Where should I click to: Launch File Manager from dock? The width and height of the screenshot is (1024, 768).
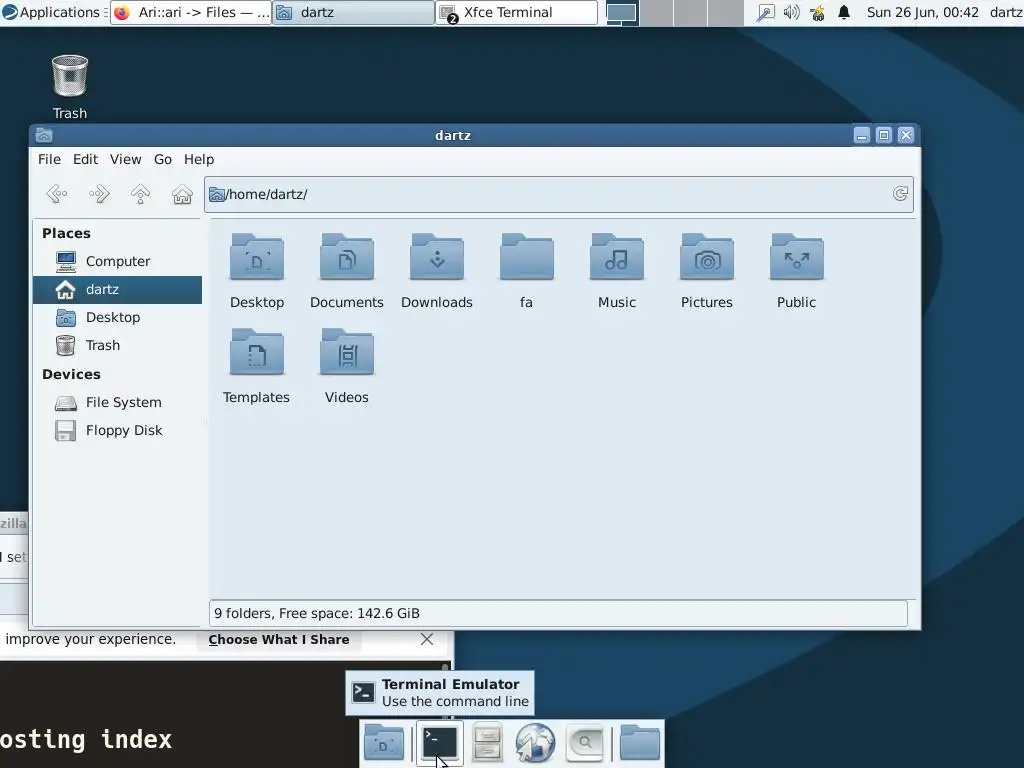487,743
